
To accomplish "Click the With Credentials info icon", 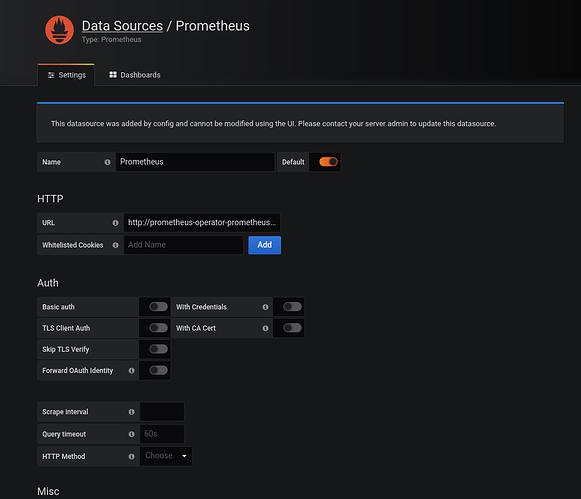I will tap(265, 307).
